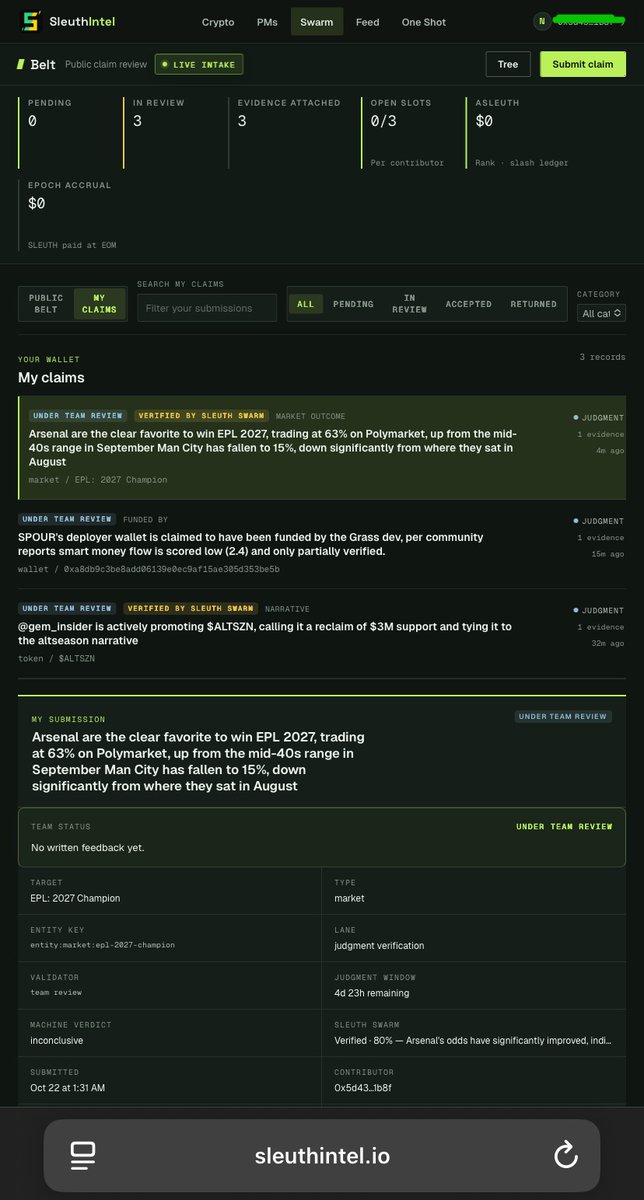This screenshot has width=644, height=1200.
Task: Click the No written feedback yet text
Action: 88,848
